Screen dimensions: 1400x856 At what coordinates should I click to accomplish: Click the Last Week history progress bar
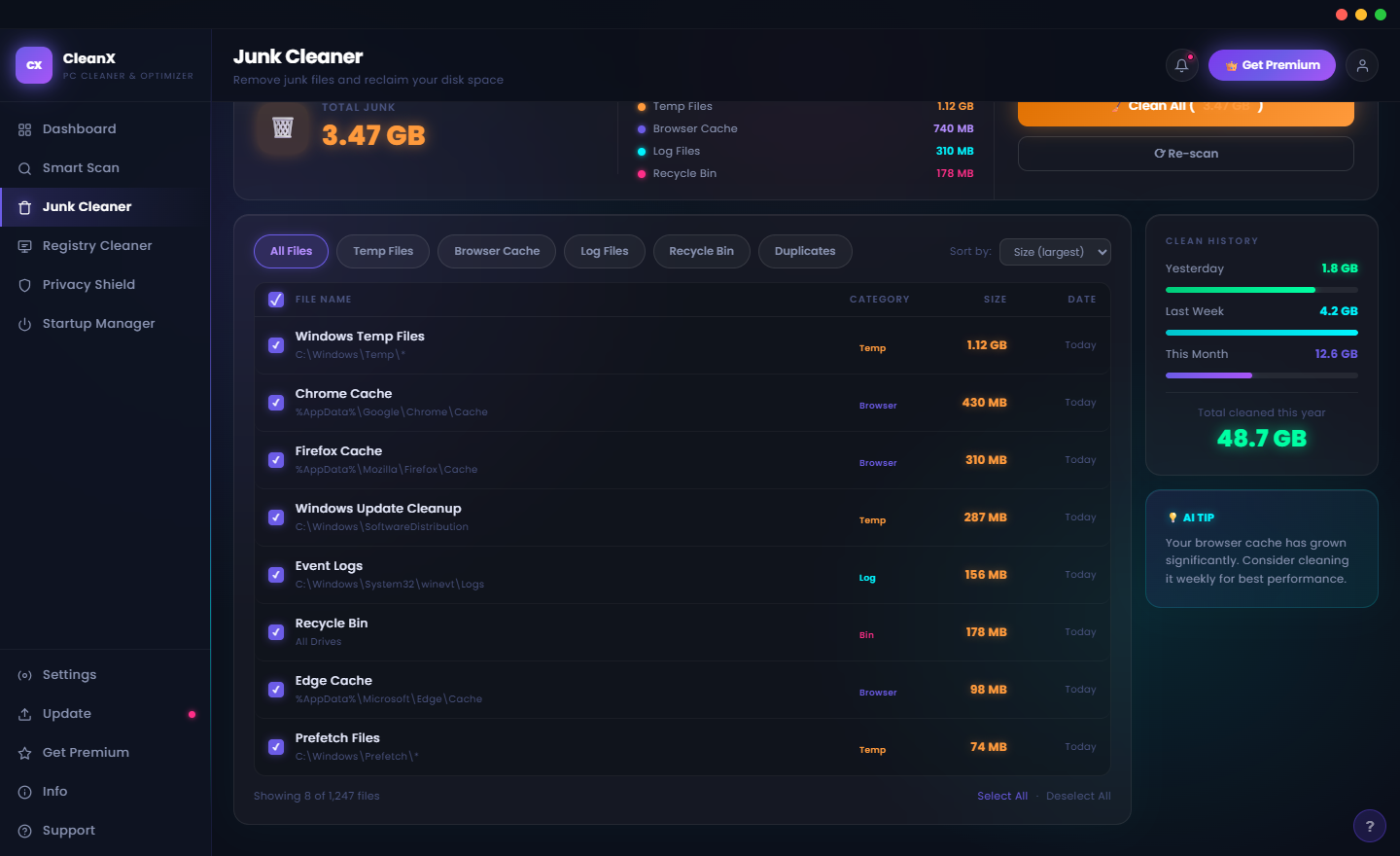(1262, 333)
